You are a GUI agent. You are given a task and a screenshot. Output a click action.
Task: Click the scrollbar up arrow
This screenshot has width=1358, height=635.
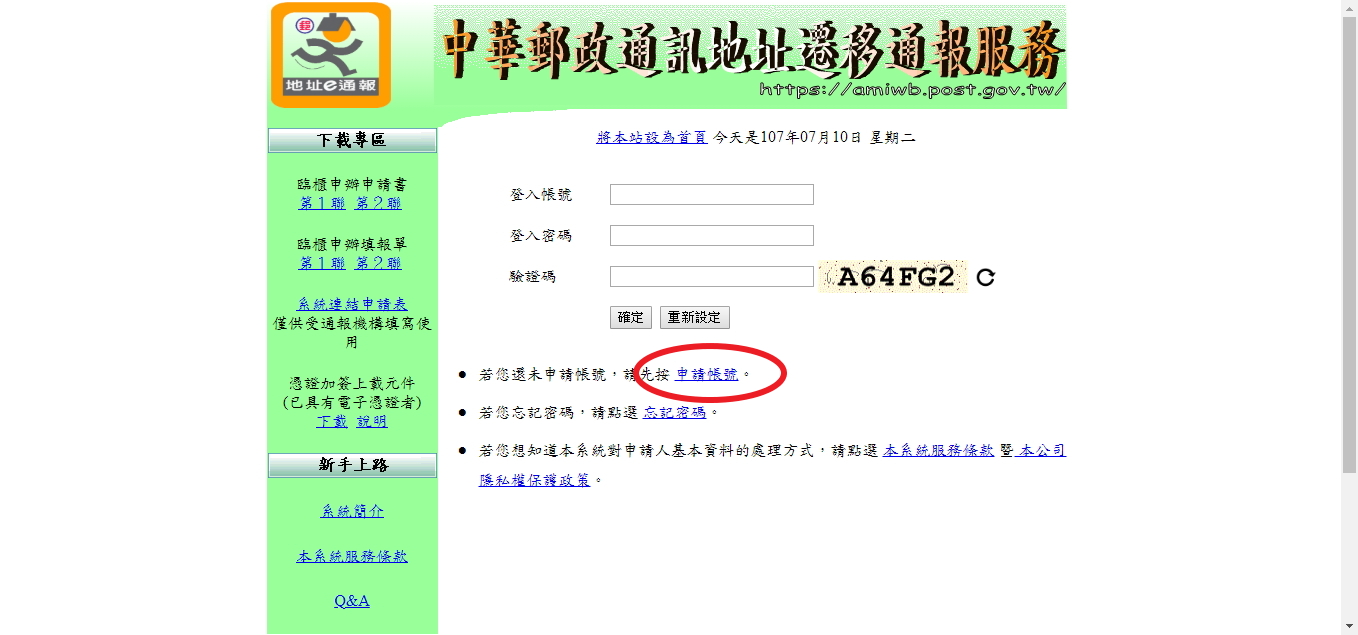pos(1349,8)
